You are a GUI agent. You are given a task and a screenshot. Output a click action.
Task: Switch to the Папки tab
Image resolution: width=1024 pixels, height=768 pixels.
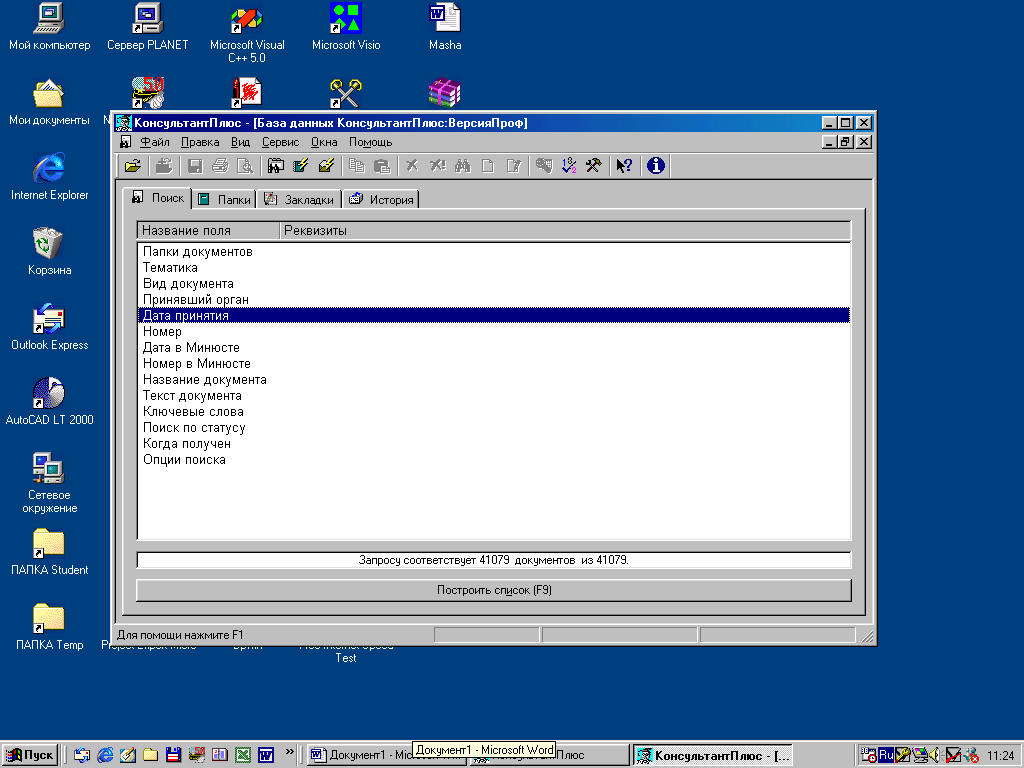point(224,200)
